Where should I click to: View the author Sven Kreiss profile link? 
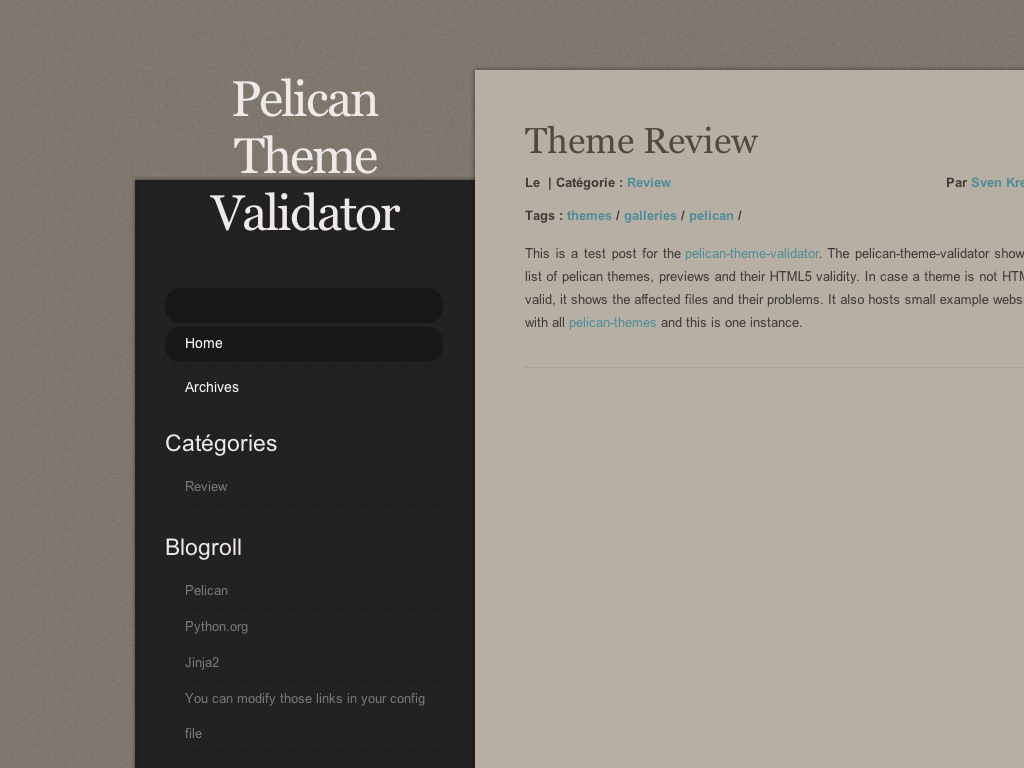(997, 182)
